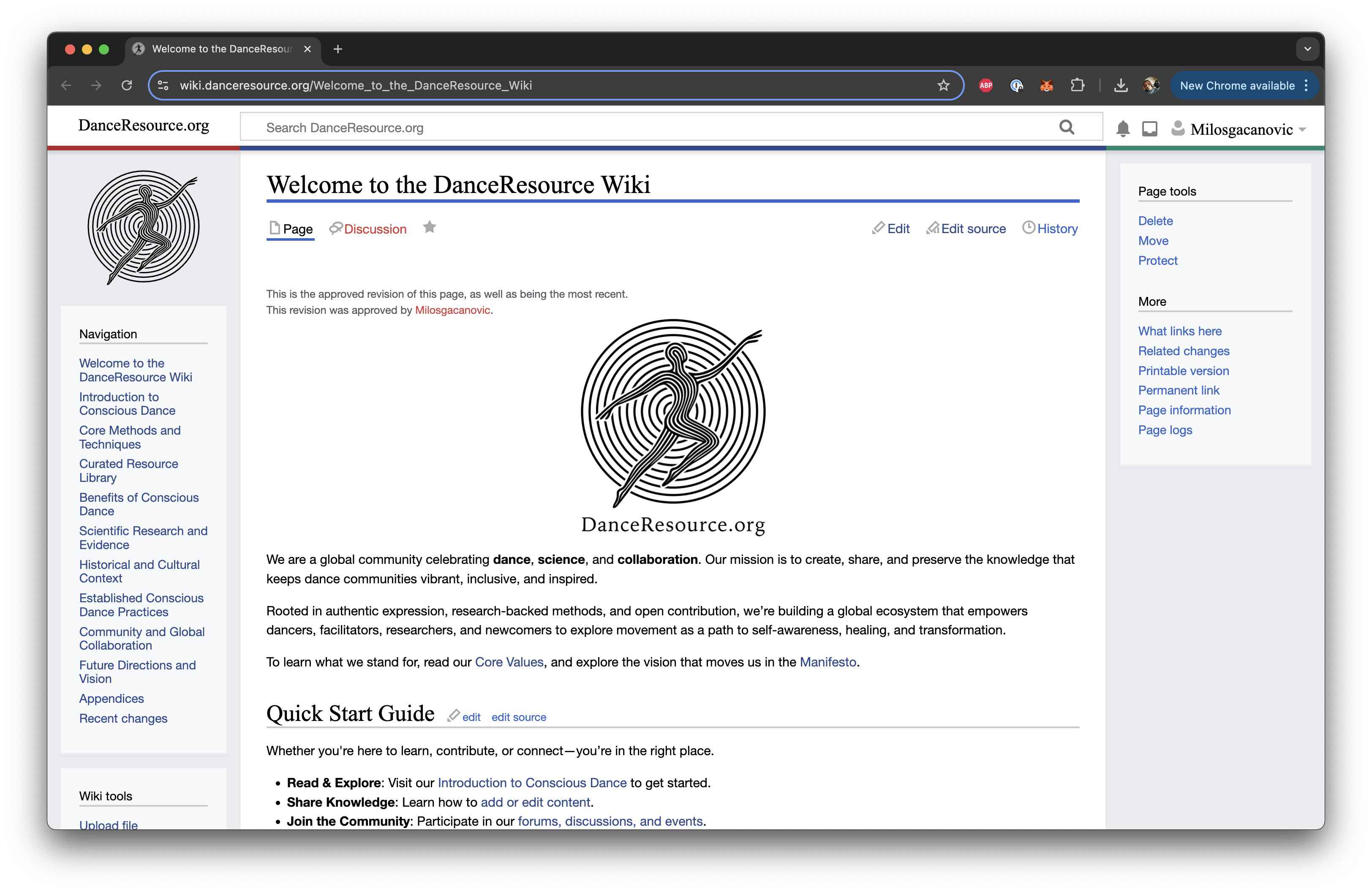1372x892 pixels.
Task: Open Chrome three-dot menu
Action: (1306, 85)
